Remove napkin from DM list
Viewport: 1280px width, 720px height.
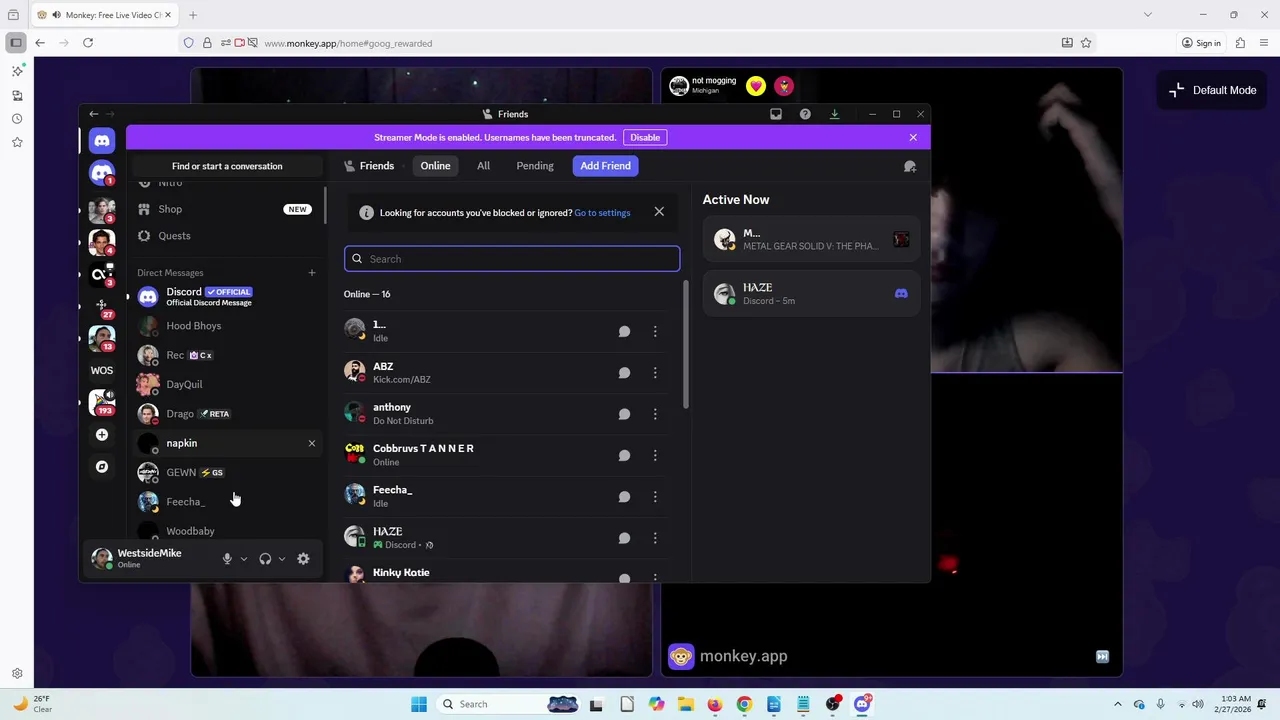coord(312,443)
